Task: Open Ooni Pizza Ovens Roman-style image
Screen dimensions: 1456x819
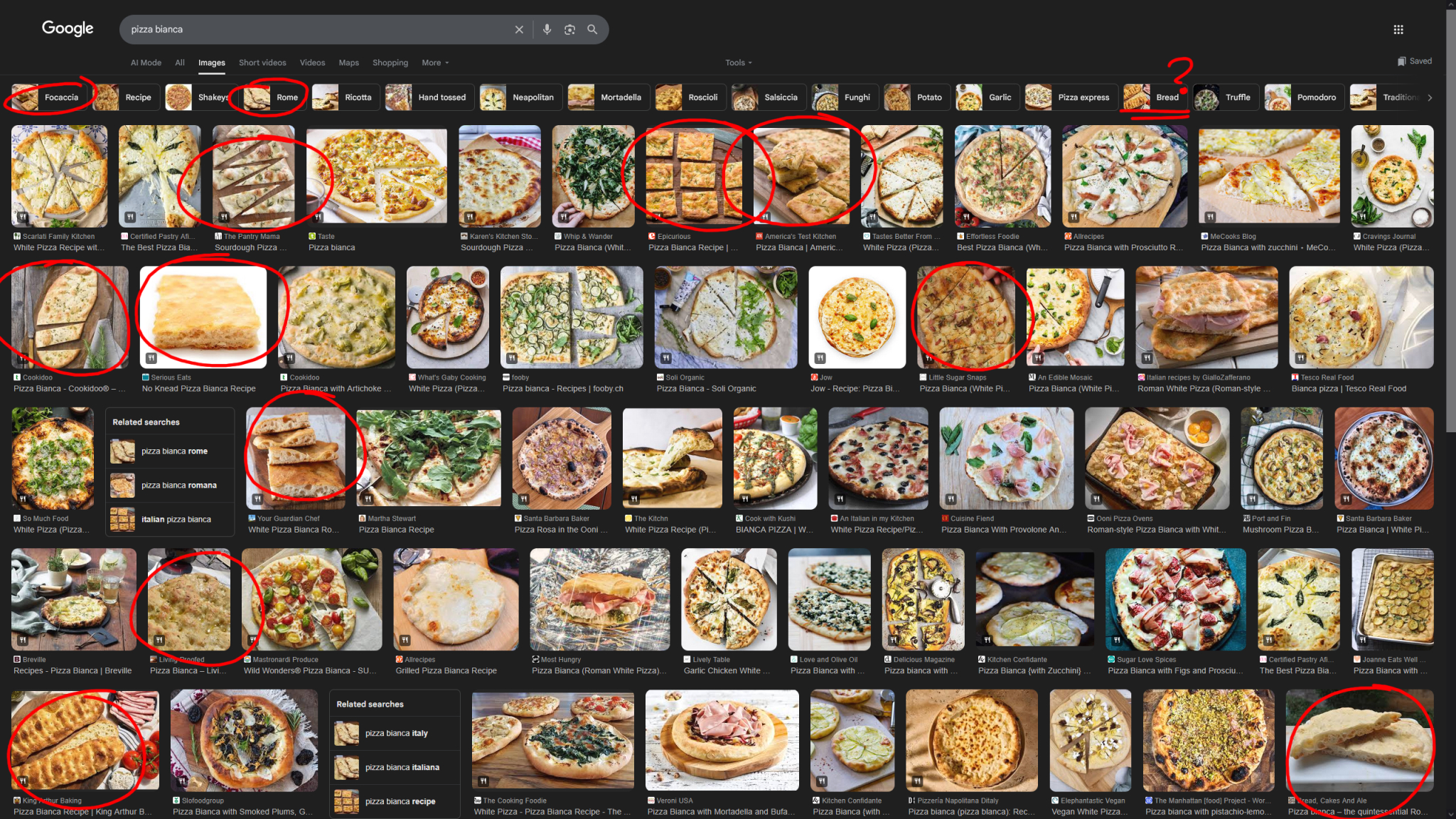Action: pyautogui.click(x=1157, y=458)
